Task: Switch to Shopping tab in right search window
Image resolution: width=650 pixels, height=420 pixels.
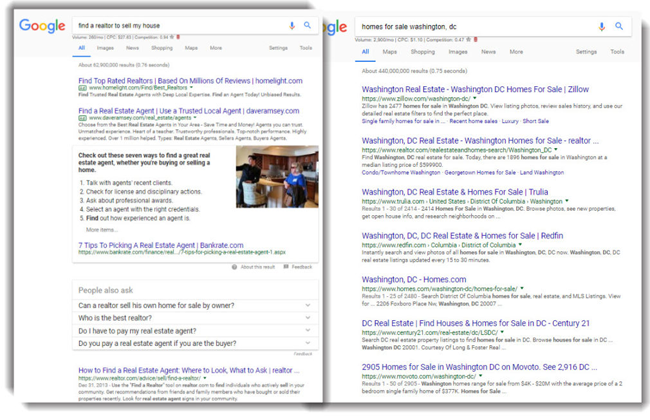Action: (423, 52)
